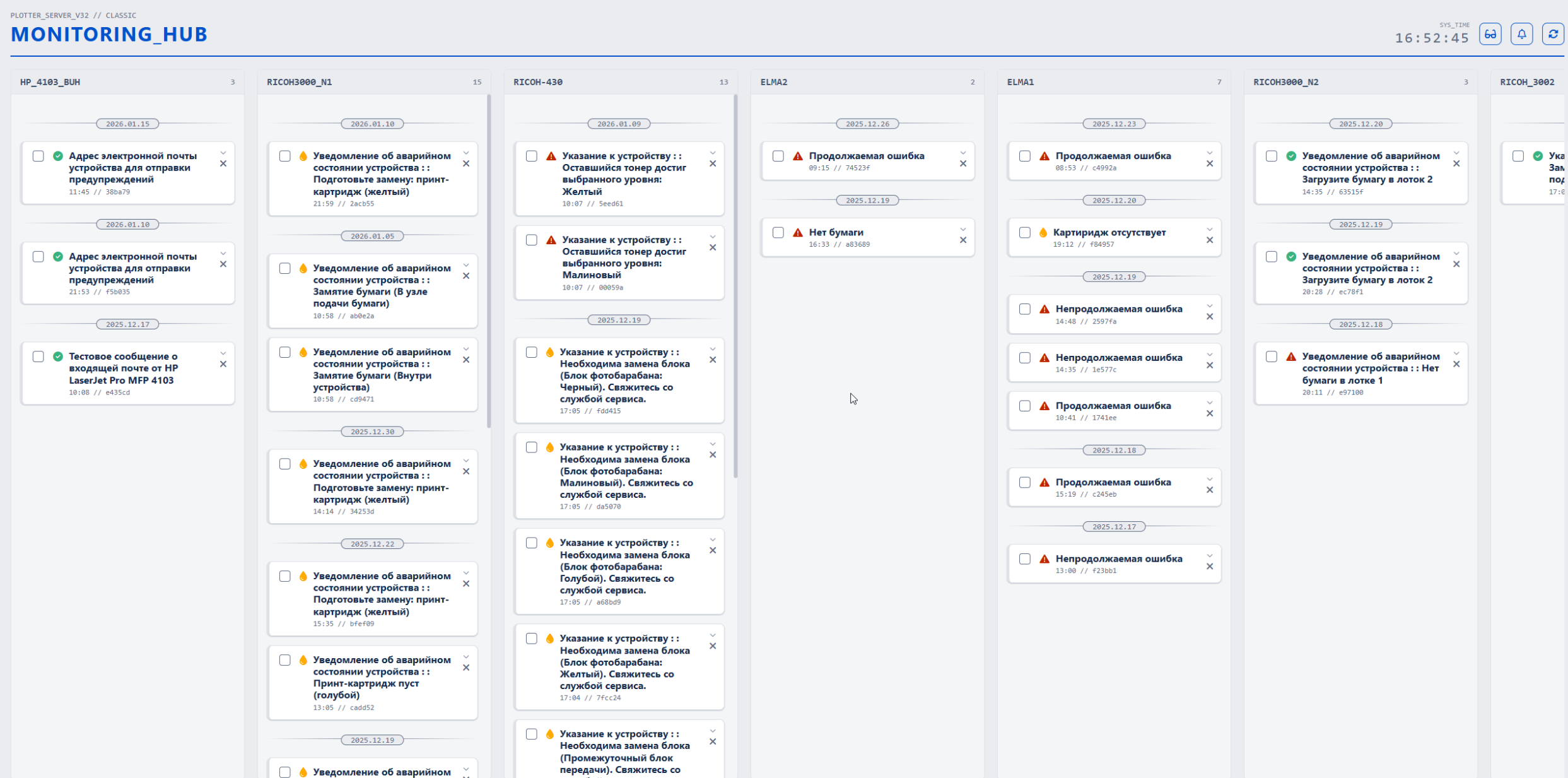Click orange drop icon on 'Картиридж отсутствует'
The image size is (1568, 778).
(1043, 232)
